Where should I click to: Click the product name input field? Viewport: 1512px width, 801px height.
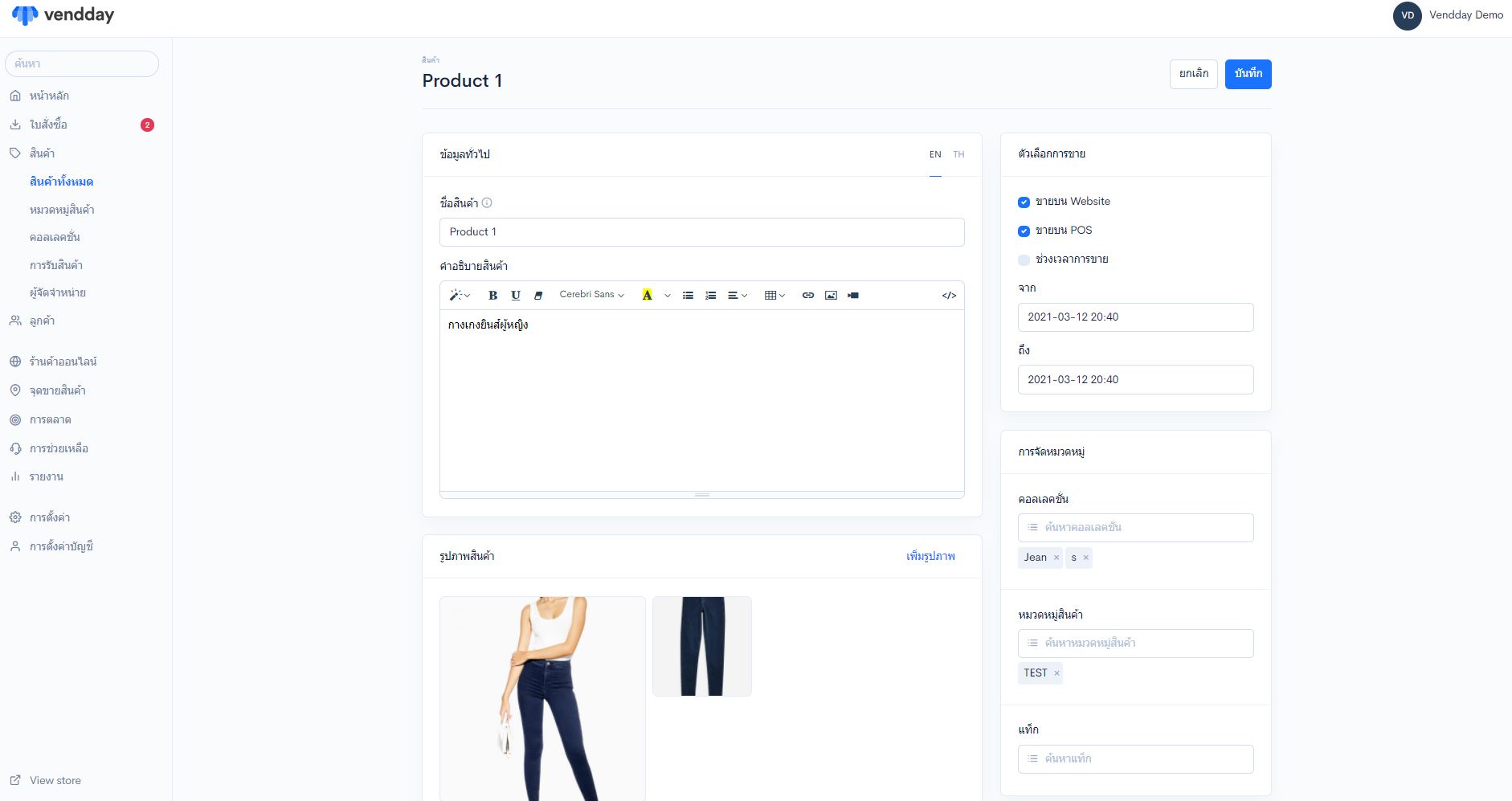701,232
